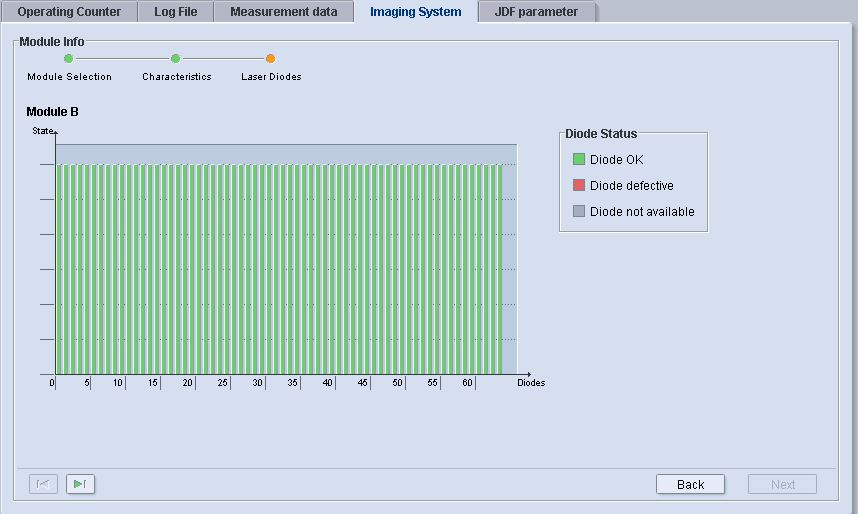Switch to the Log File tab
The image size is (858, 514).
[175, 12]
